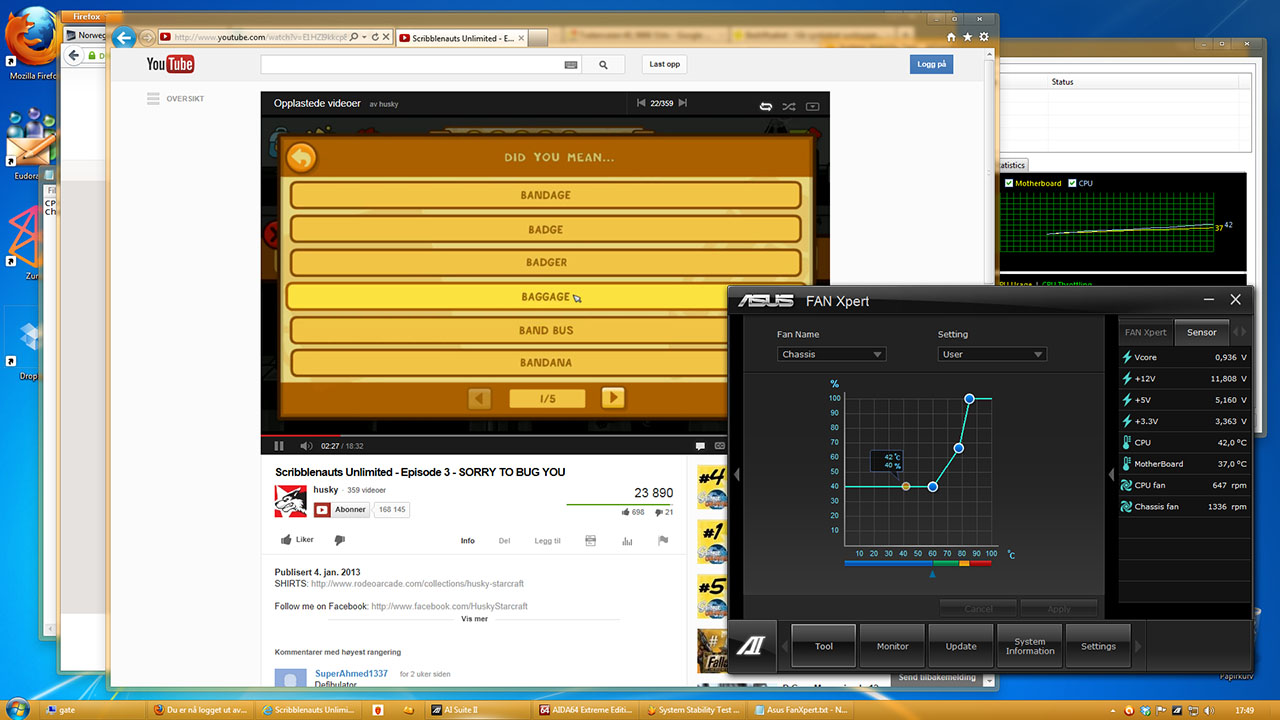Click the Logg på sign-in button
Image resolution: width=1280 pixels, height=720 pixels.
coord(931,64)
